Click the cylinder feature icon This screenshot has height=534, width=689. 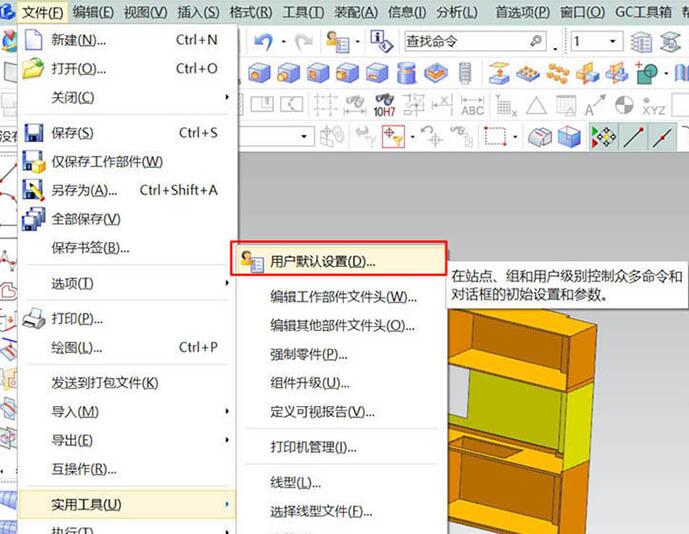(406, 73)
